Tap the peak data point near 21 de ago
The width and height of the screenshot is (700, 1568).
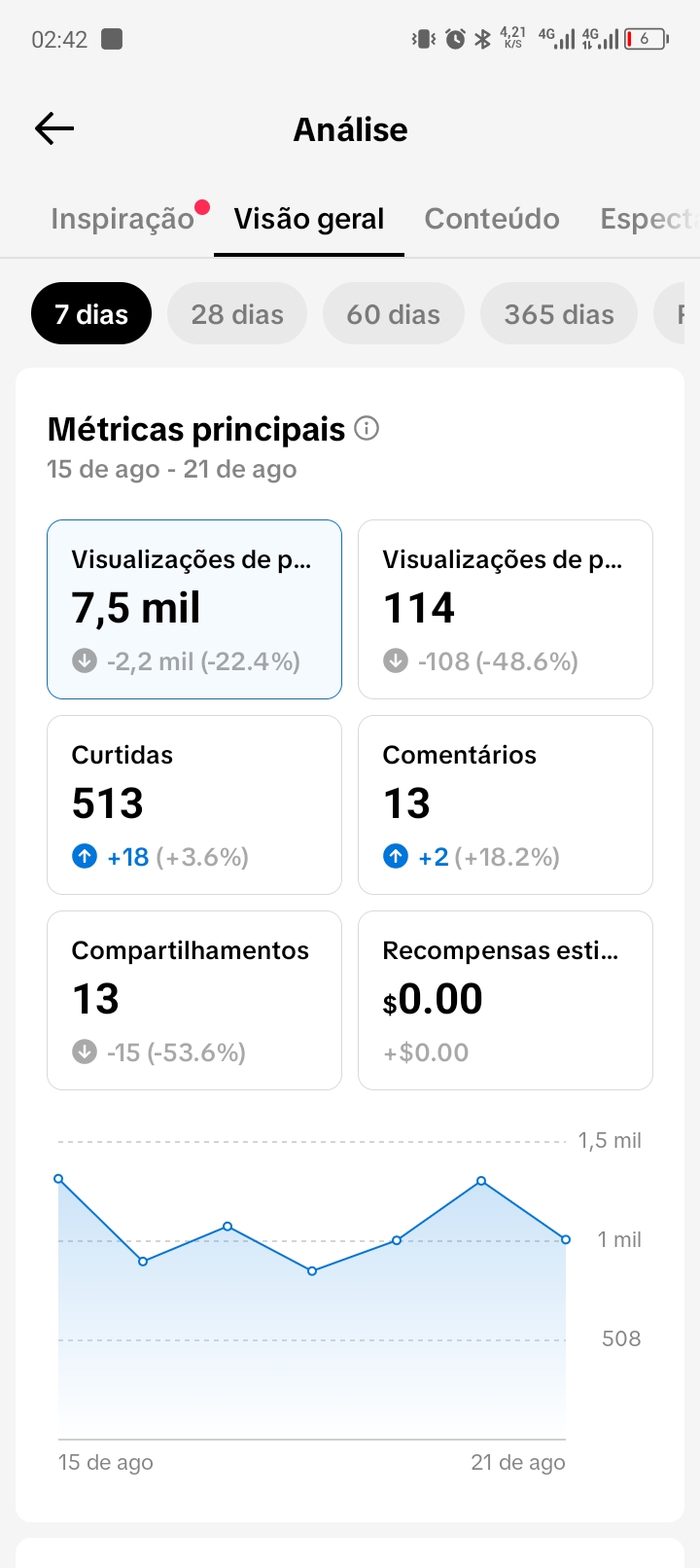point(481,1181)
